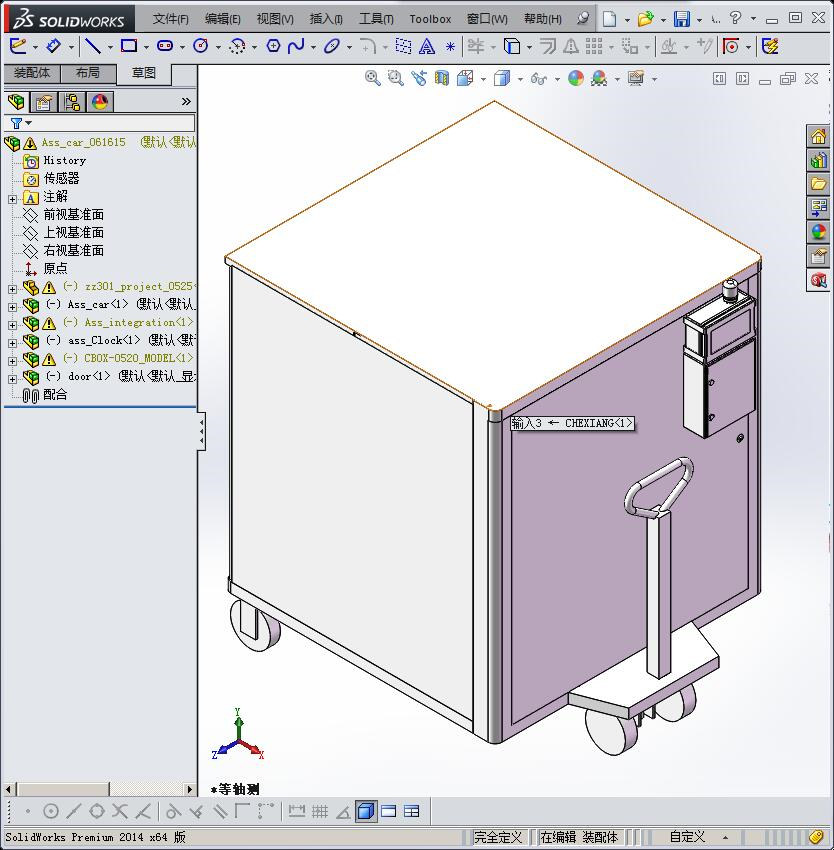Expand the Ass_integration<1> component

[x=12, y=325]
